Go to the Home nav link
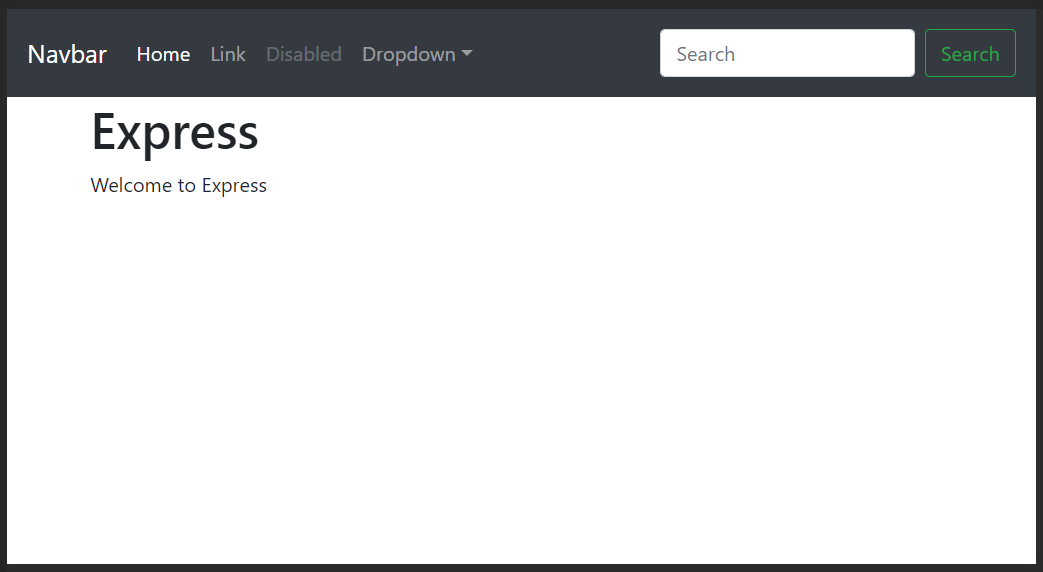The image size is (1043, 572). (x=163, y=54)
